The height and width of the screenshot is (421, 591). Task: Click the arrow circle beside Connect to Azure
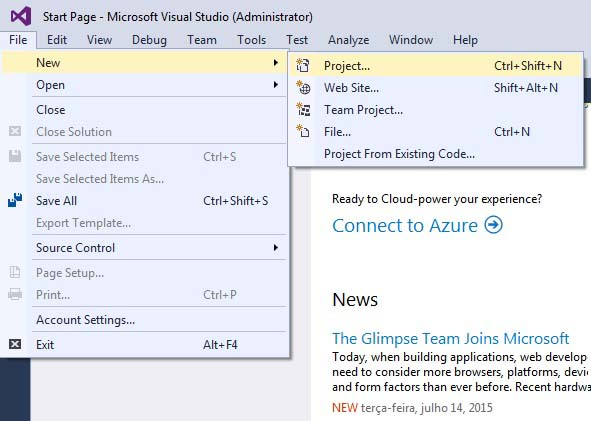coord(493,225)
